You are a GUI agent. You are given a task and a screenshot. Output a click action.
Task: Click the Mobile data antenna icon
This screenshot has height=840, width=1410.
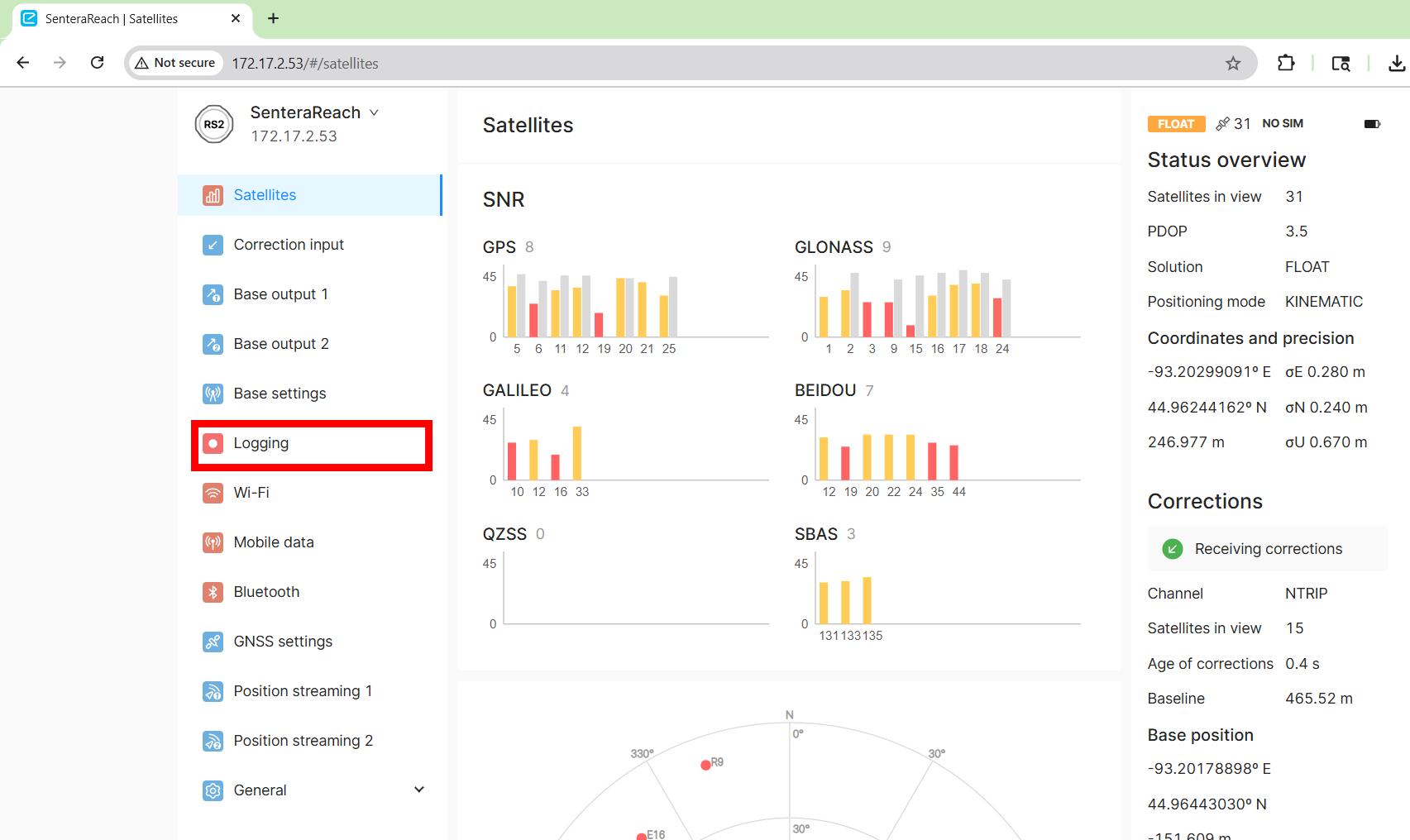[213, 542]
